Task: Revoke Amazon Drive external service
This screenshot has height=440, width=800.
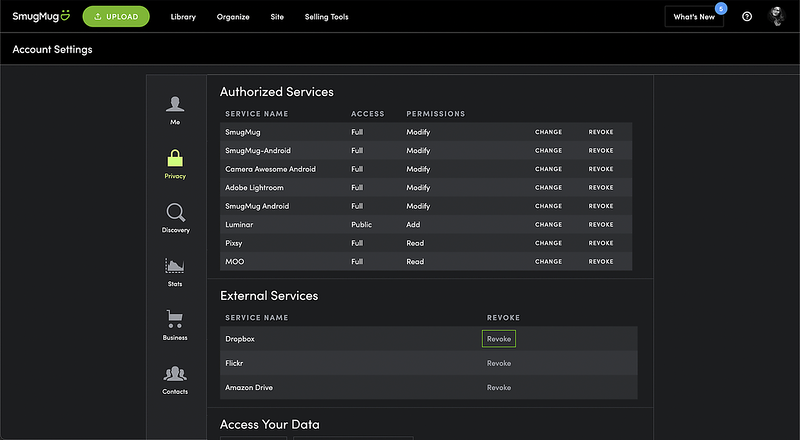Action: [499, 387]
